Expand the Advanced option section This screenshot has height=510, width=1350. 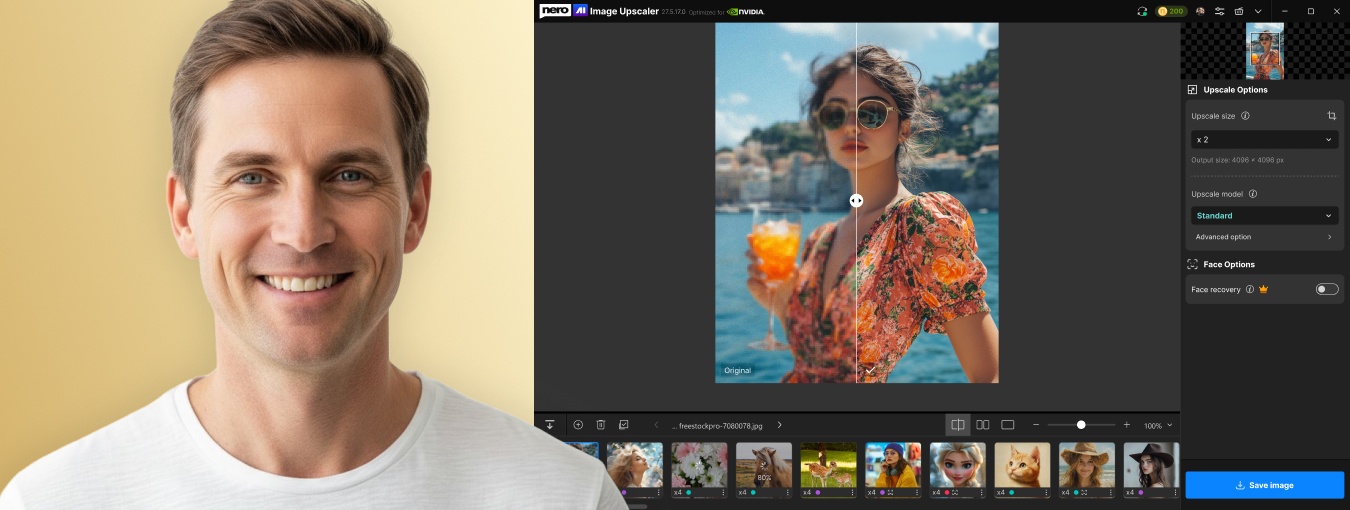pyautogui.click(x=1264, y=237)
